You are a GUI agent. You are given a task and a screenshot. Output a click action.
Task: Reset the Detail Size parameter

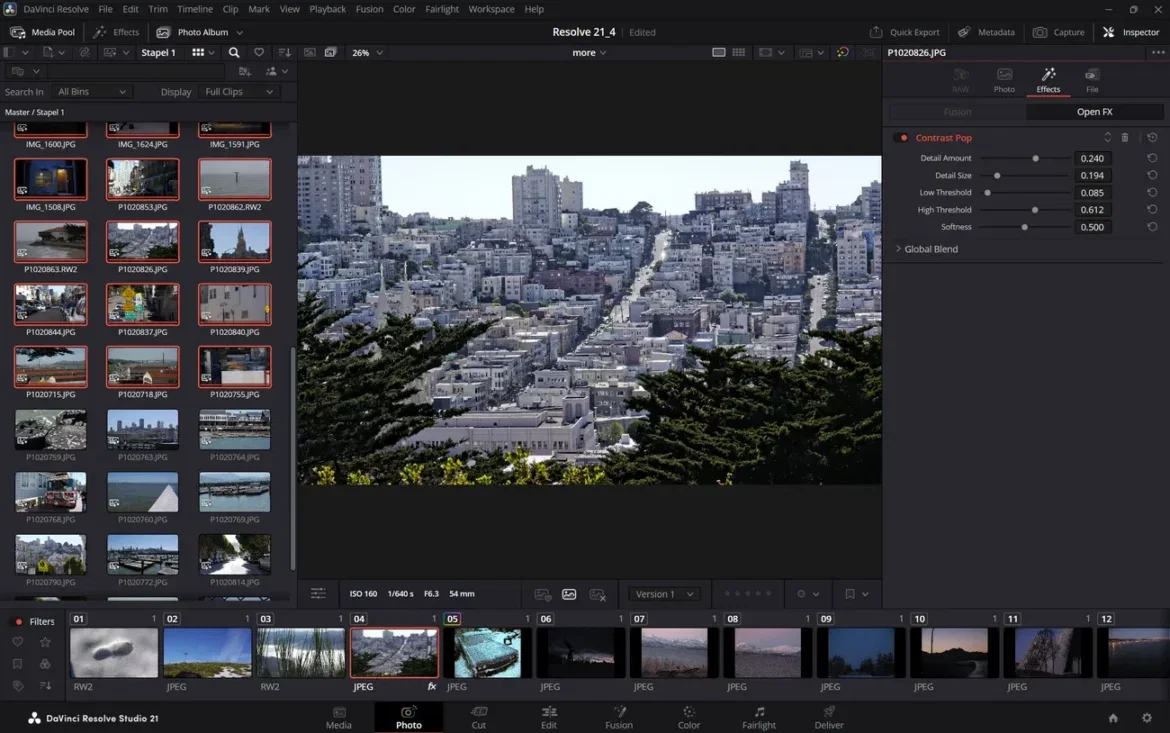tap(1152, 175)
